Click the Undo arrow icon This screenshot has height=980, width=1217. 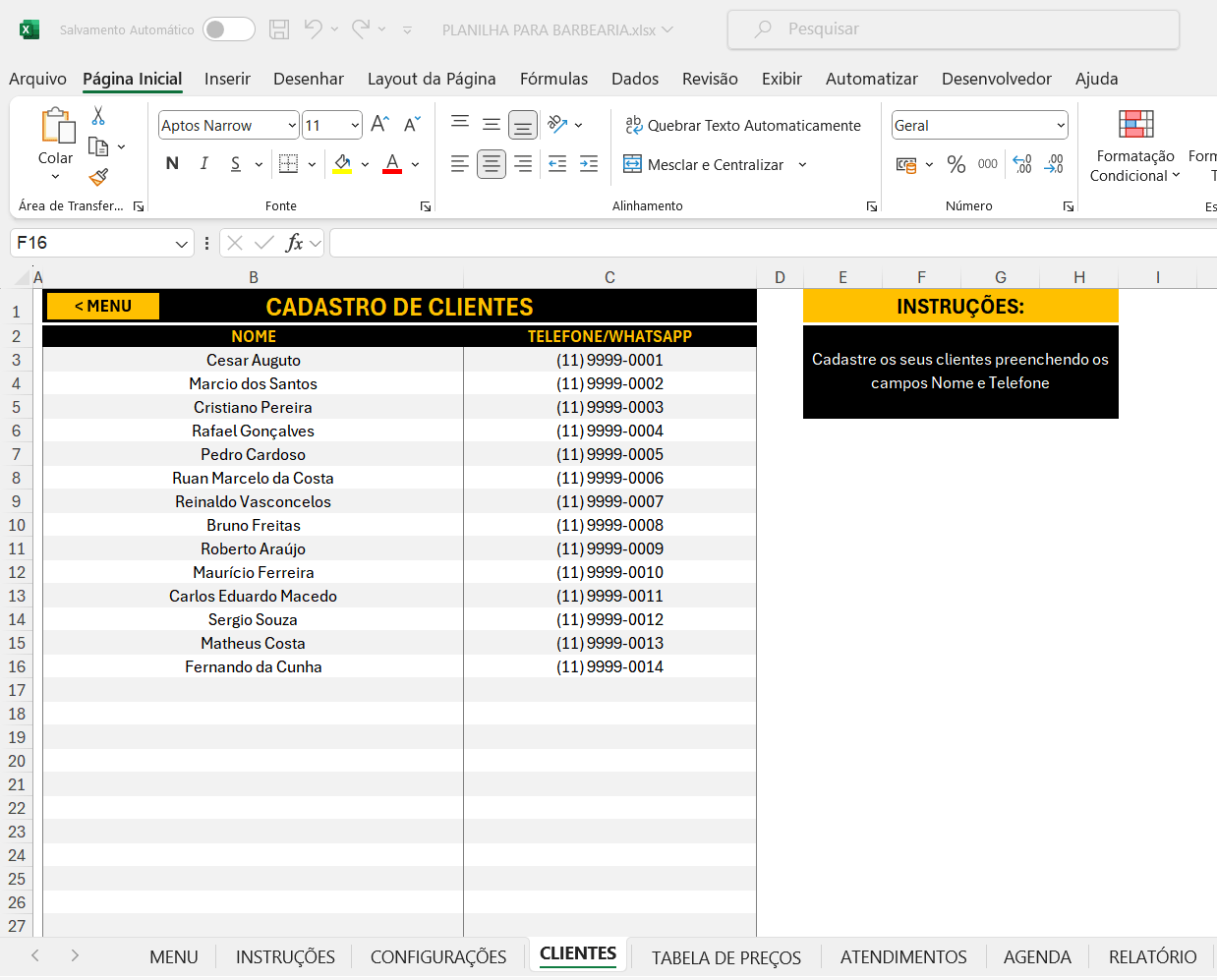pyautogui.click(x=313, y=29)
